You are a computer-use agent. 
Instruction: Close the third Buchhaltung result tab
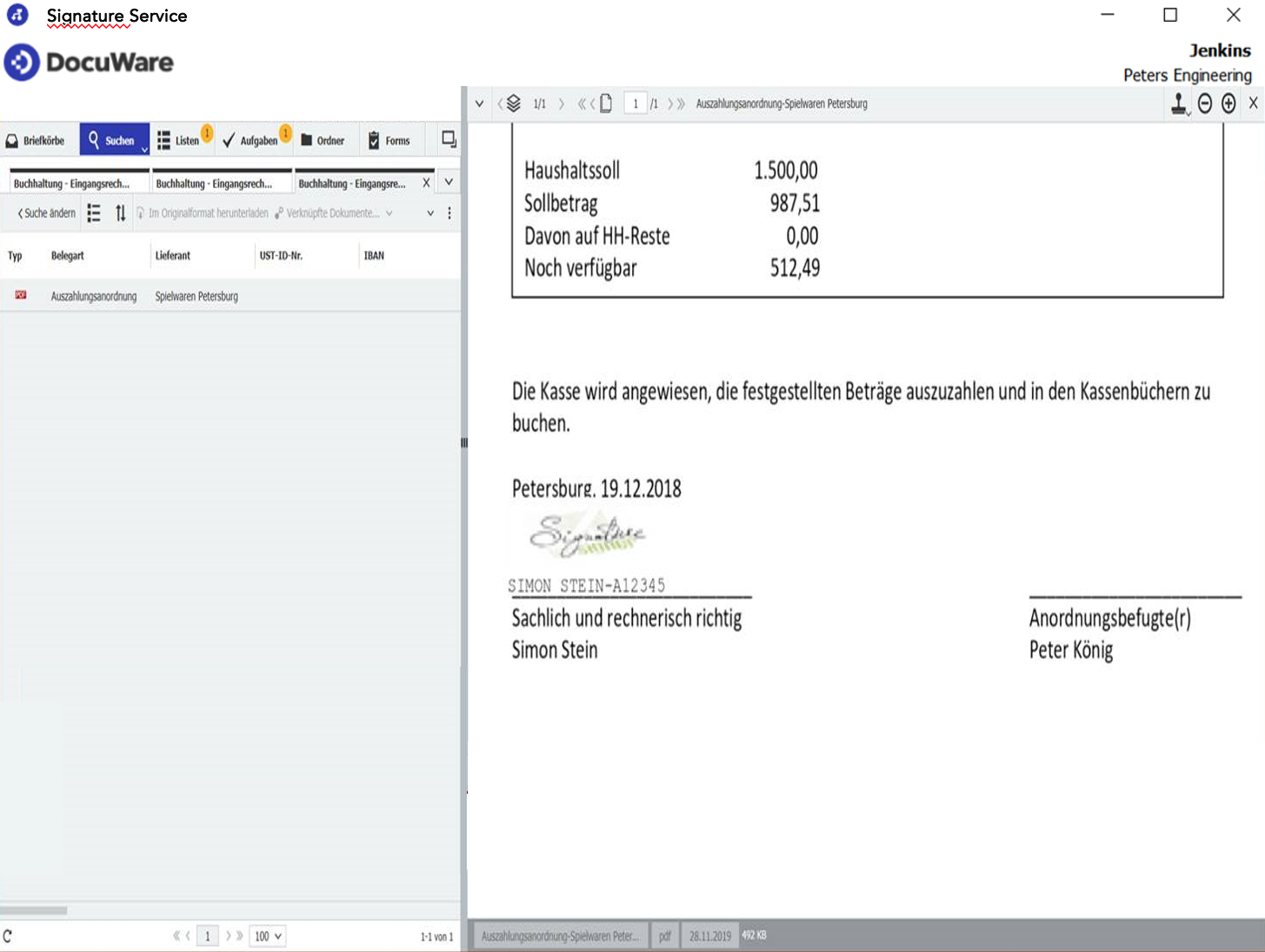[x=426, y=183]
